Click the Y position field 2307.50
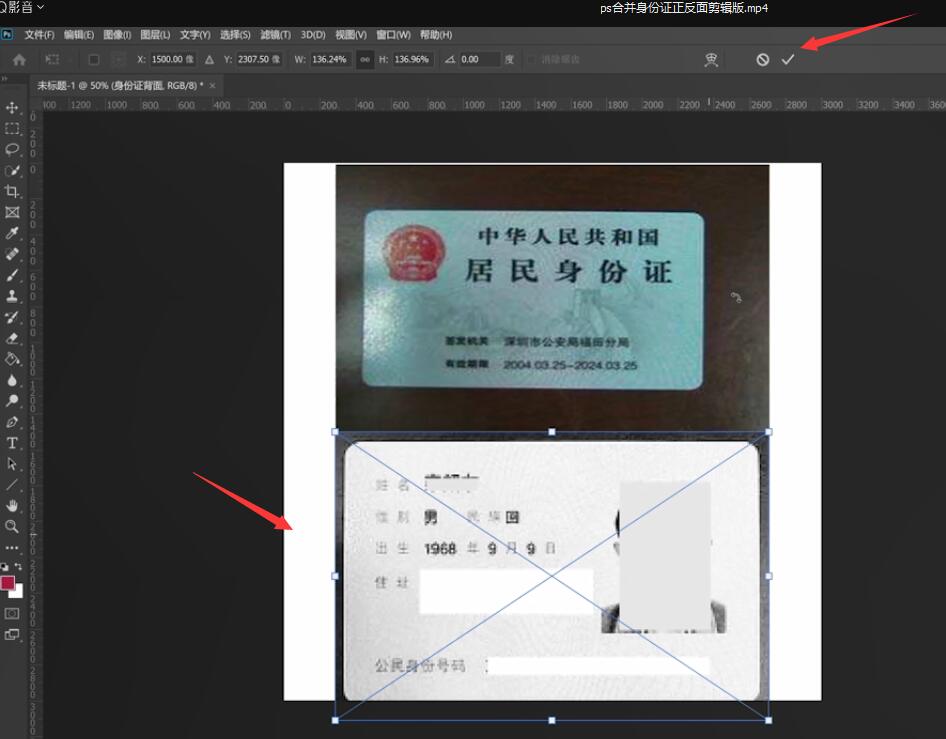Viewport: 946px width, 739px height. point(259,59)
